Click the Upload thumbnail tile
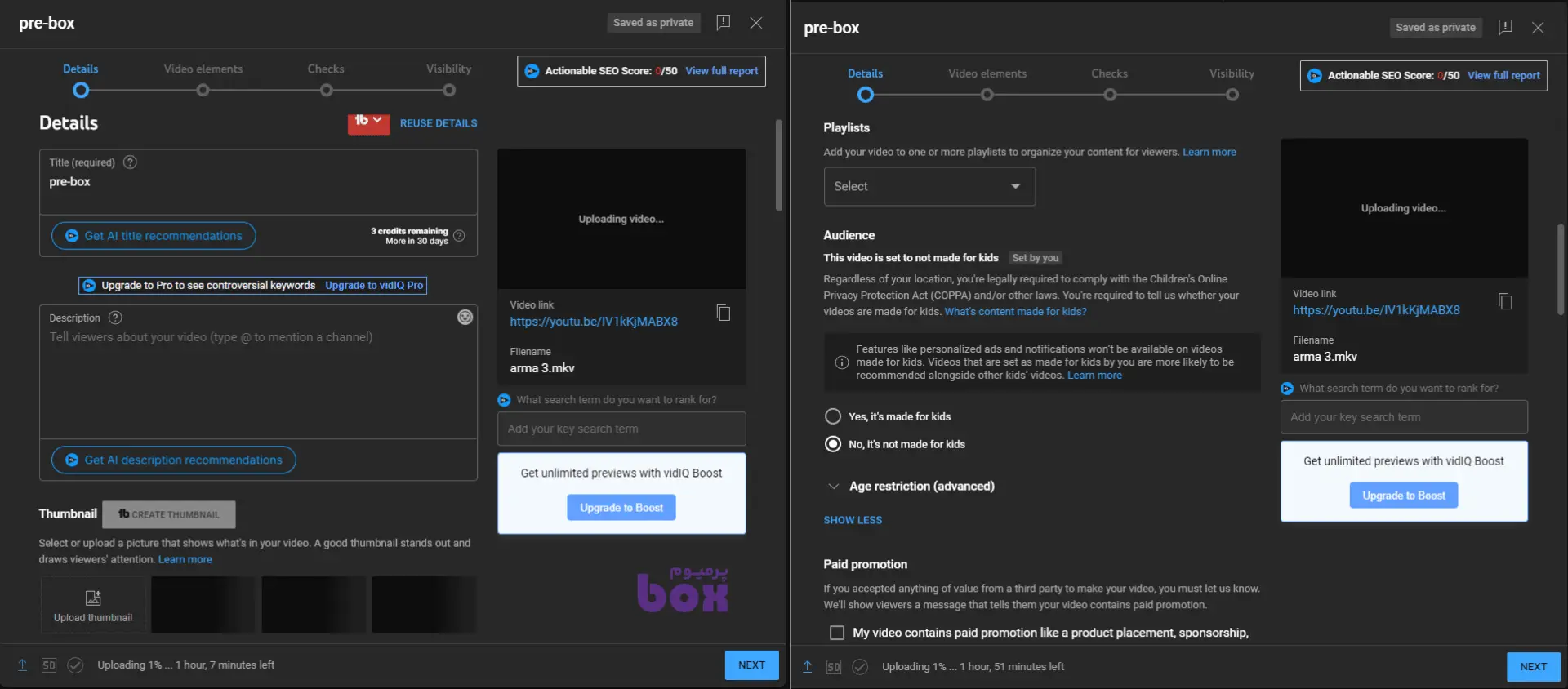The width and height of the screenshot is (1568, 689). (x=93, y=605)
